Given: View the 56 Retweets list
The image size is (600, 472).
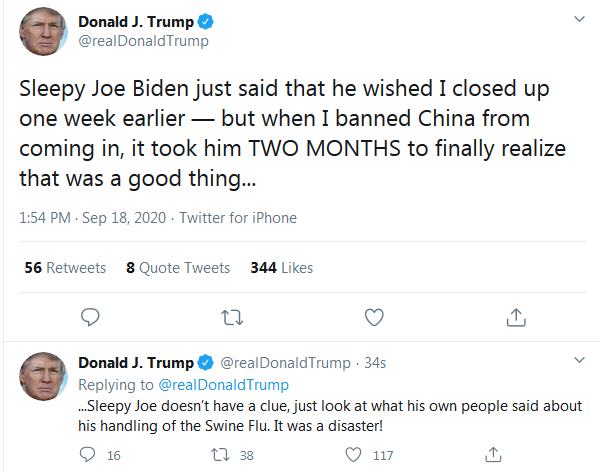Looking at the screenshot, I should (x=65, y=268).
